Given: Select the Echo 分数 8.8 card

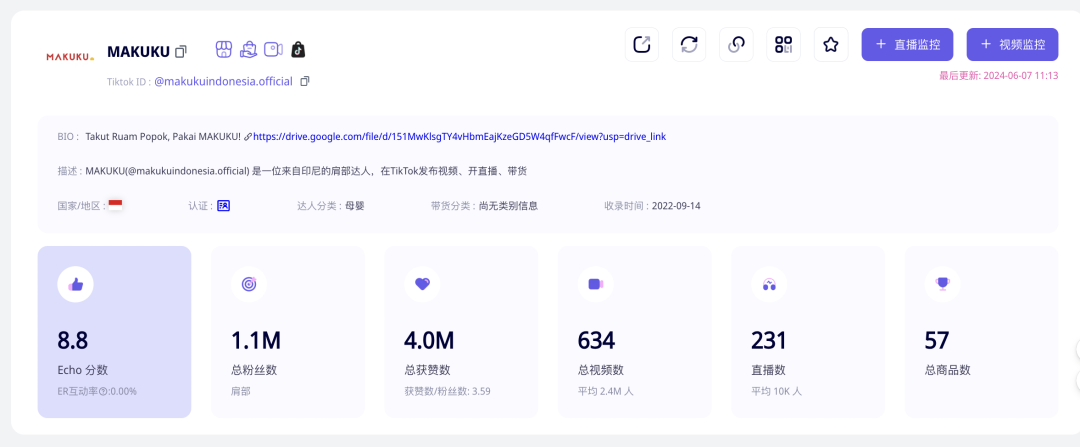Looking at the screenshot, I should tap(114, 331).
